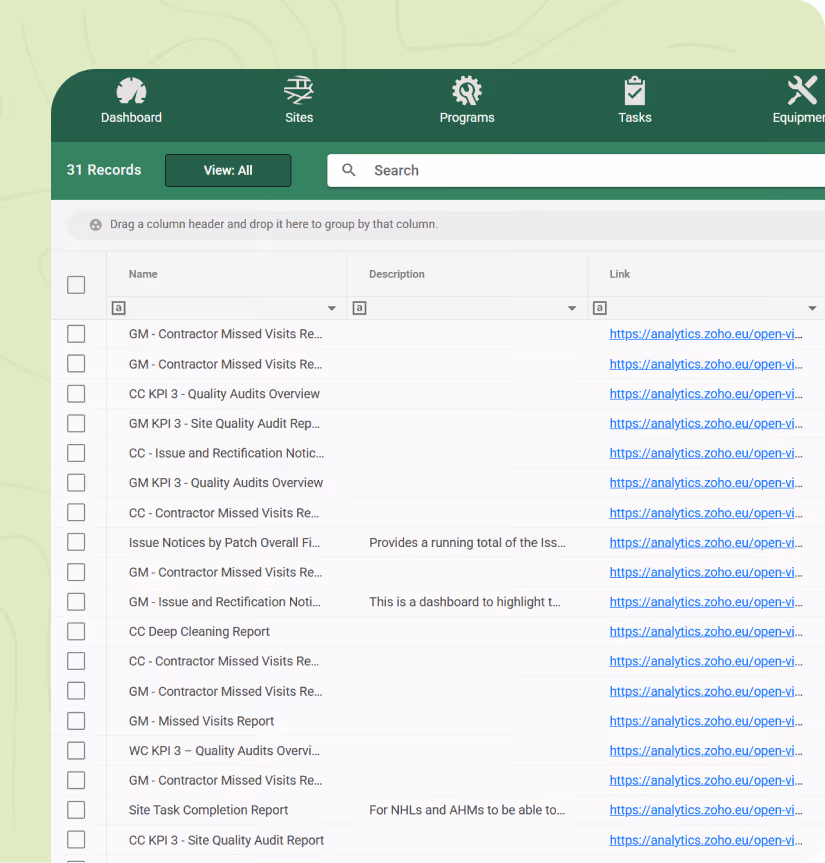Tick checkbox for Site Task Completion Report
825x863 pixels.
tap(76, 810)
